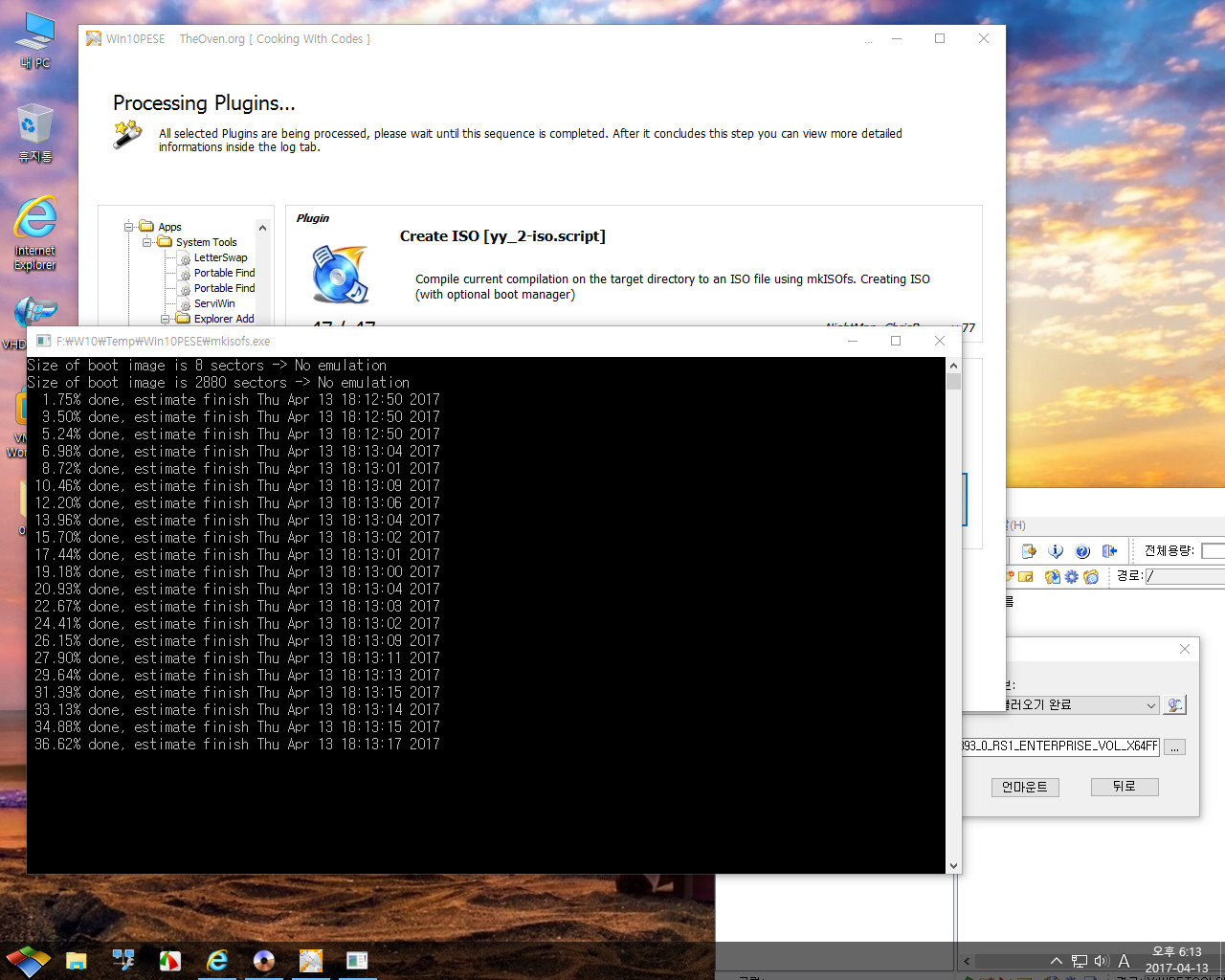Switch to Internet Explorer in the taskbar

click(x=217, y=961)
